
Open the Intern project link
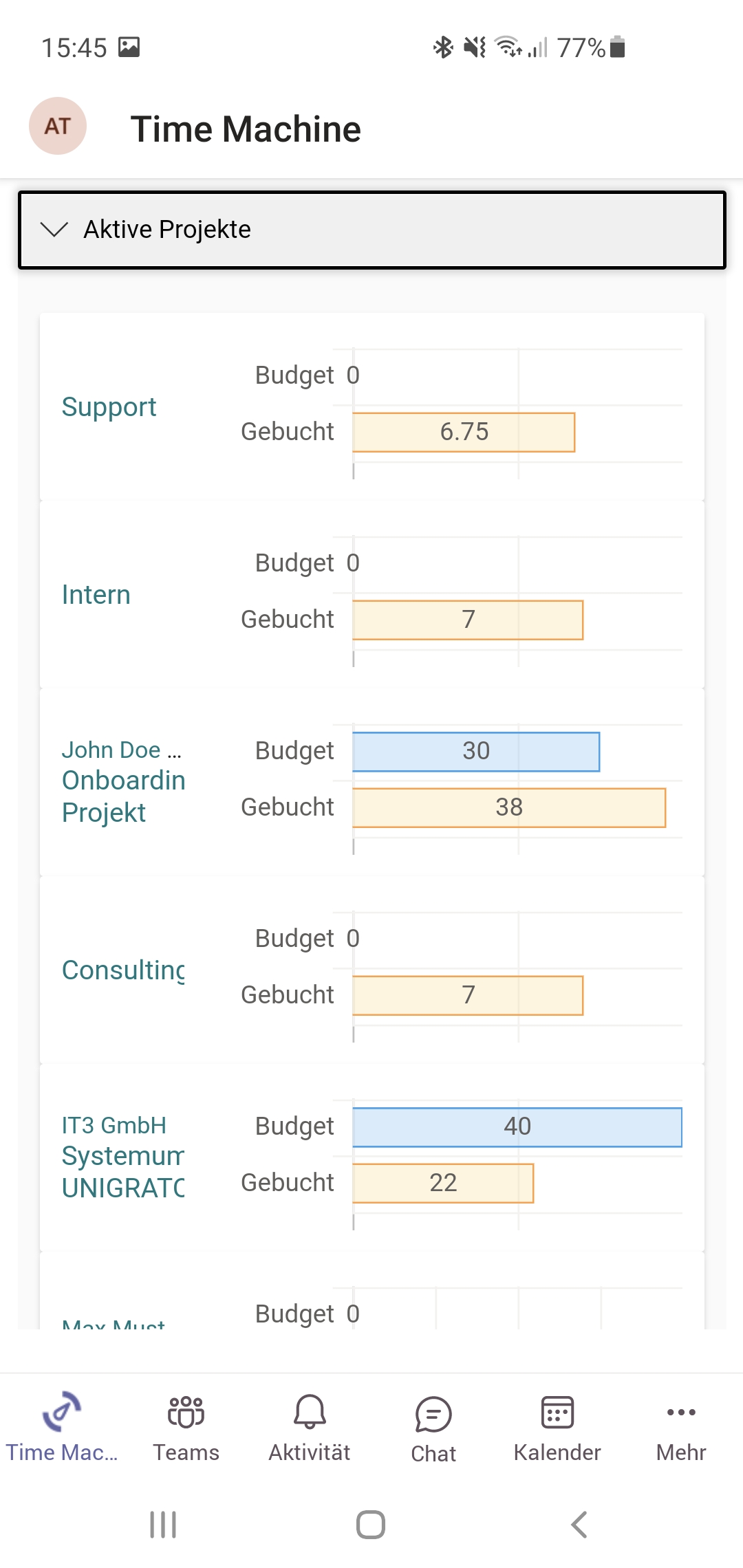coord(96,595)
